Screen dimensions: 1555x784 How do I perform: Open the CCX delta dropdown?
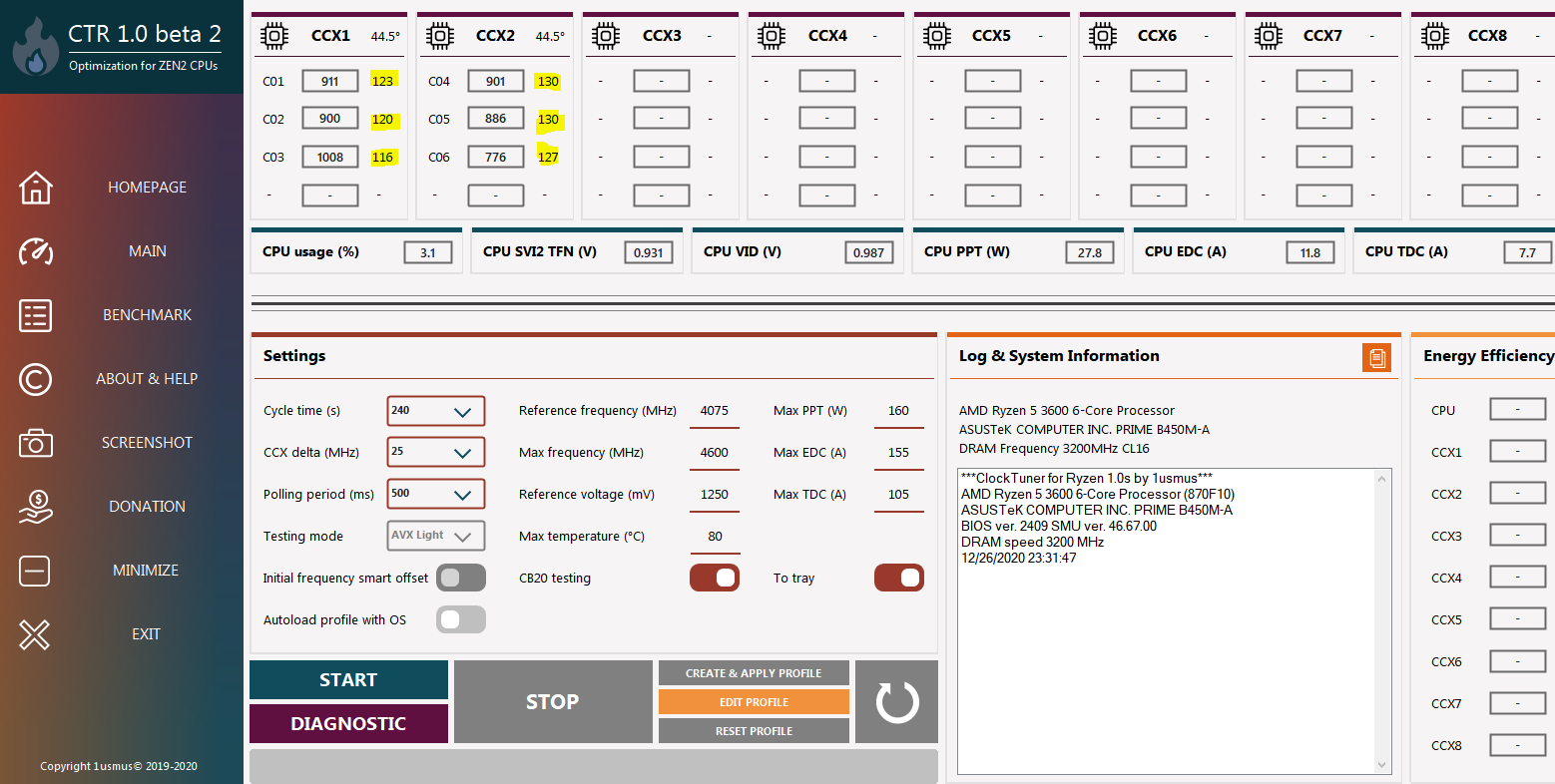436,452
